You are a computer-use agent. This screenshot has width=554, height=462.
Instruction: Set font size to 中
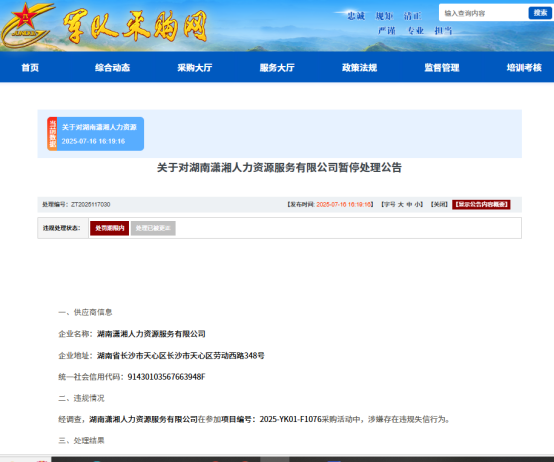click(x=409, y=205)
